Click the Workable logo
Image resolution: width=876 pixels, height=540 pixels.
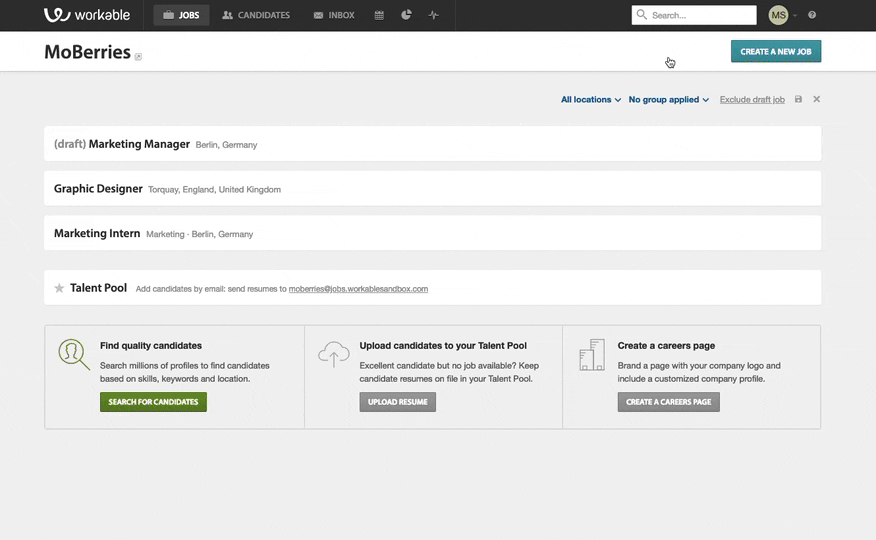(87, 15)
